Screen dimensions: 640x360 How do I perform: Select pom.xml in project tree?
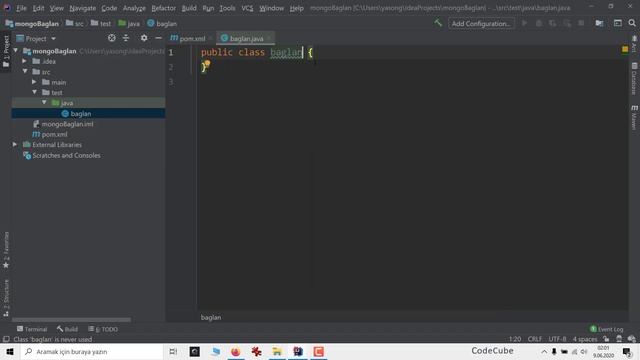point(50,134)
